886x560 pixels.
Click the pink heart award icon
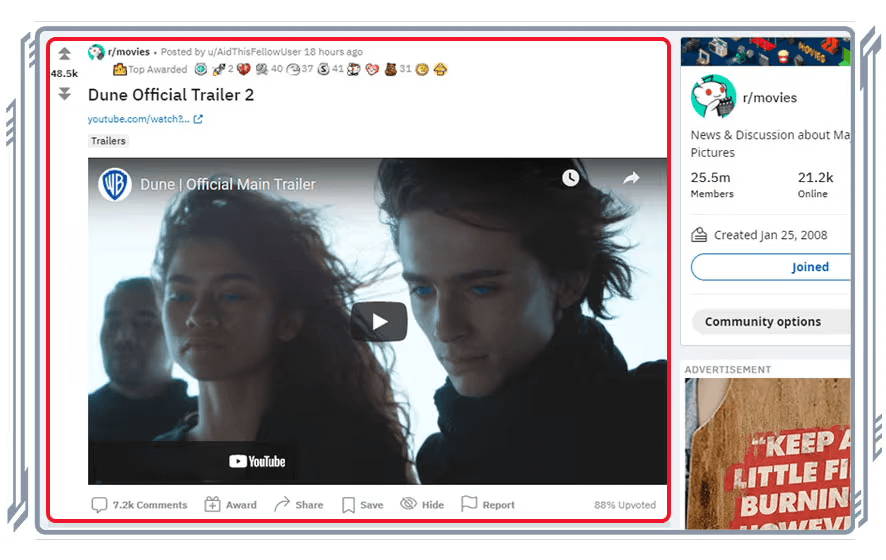[372, 70]
